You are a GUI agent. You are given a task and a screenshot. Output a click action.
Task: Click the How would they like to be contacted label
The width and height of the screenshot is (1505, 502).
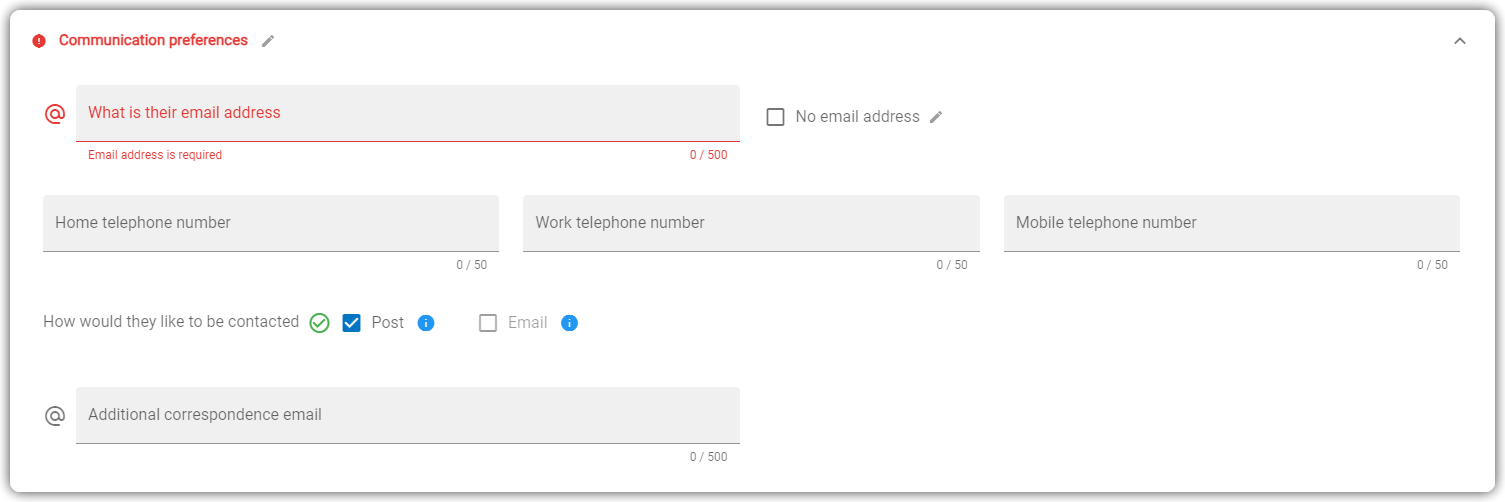pos(171,322)
